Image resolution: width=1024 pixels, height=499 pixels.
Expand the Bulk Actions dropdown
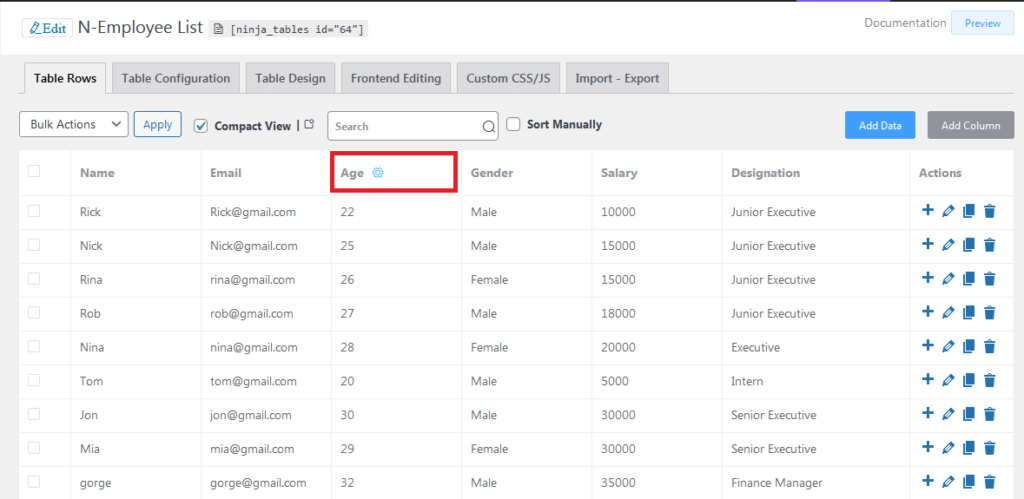tap(74, 124)
